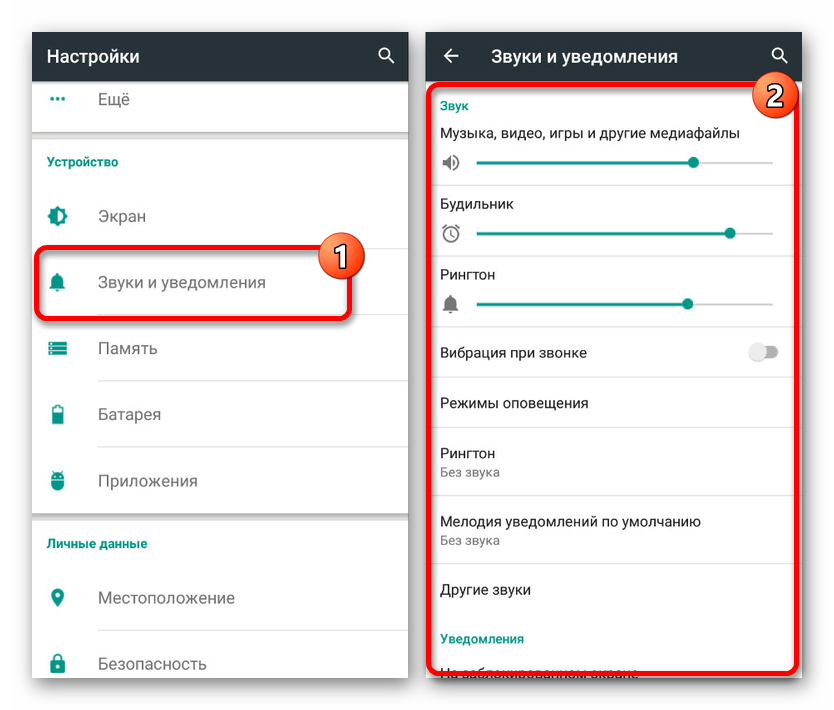Adjust the Будильник alarm volume slider

click(624, 233)
